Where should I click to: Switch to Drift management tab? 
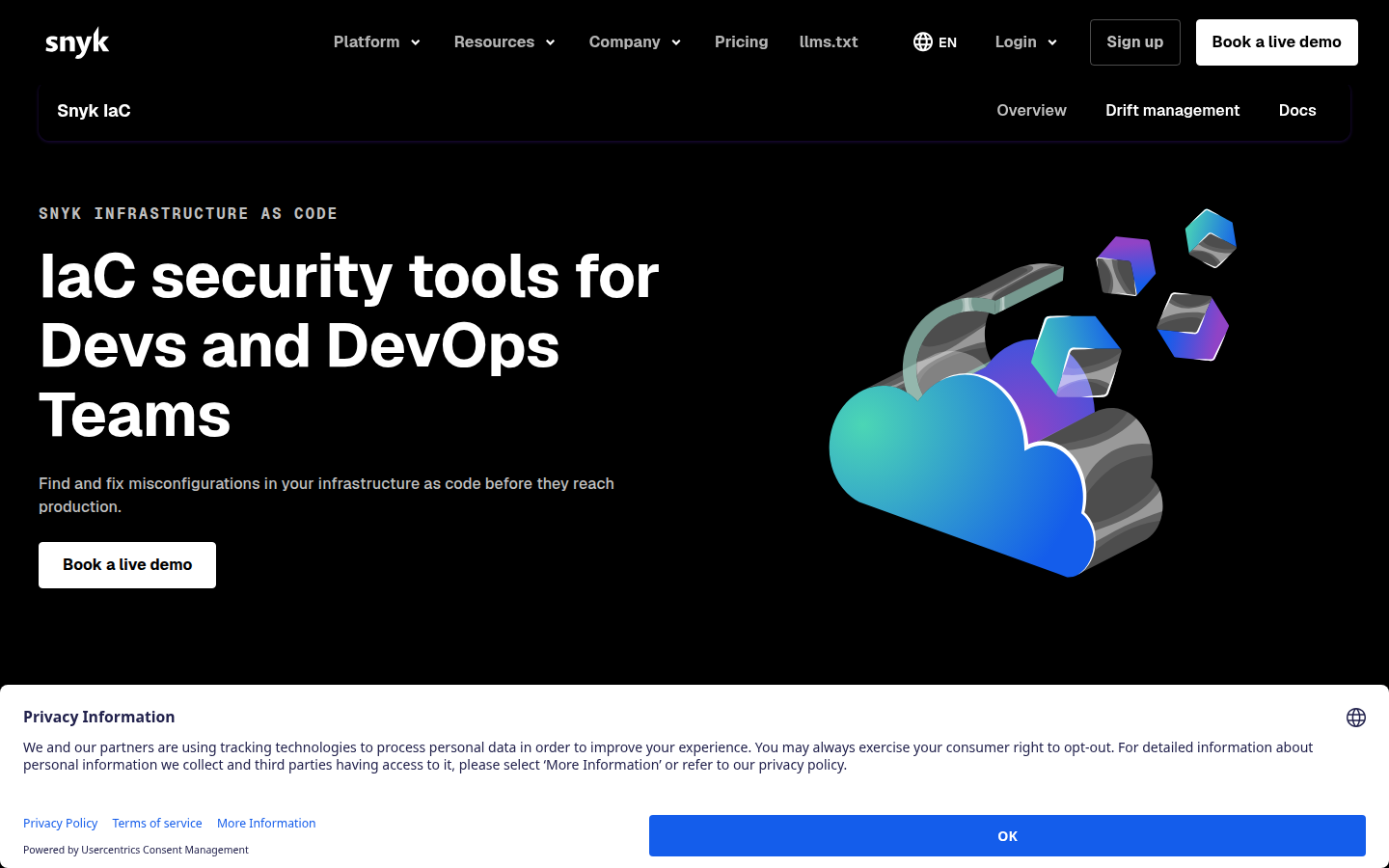[1173, 111]
